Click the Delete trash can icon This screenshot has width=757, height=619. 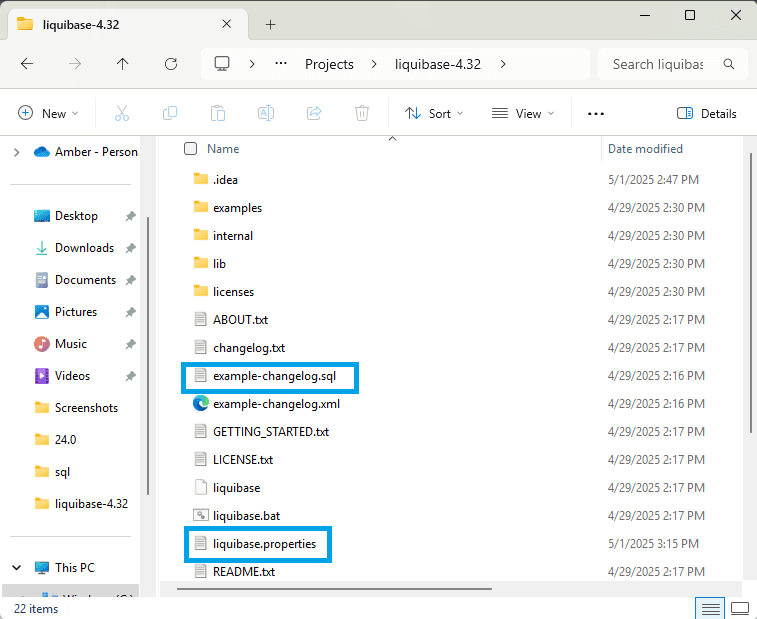coord(362,114)
